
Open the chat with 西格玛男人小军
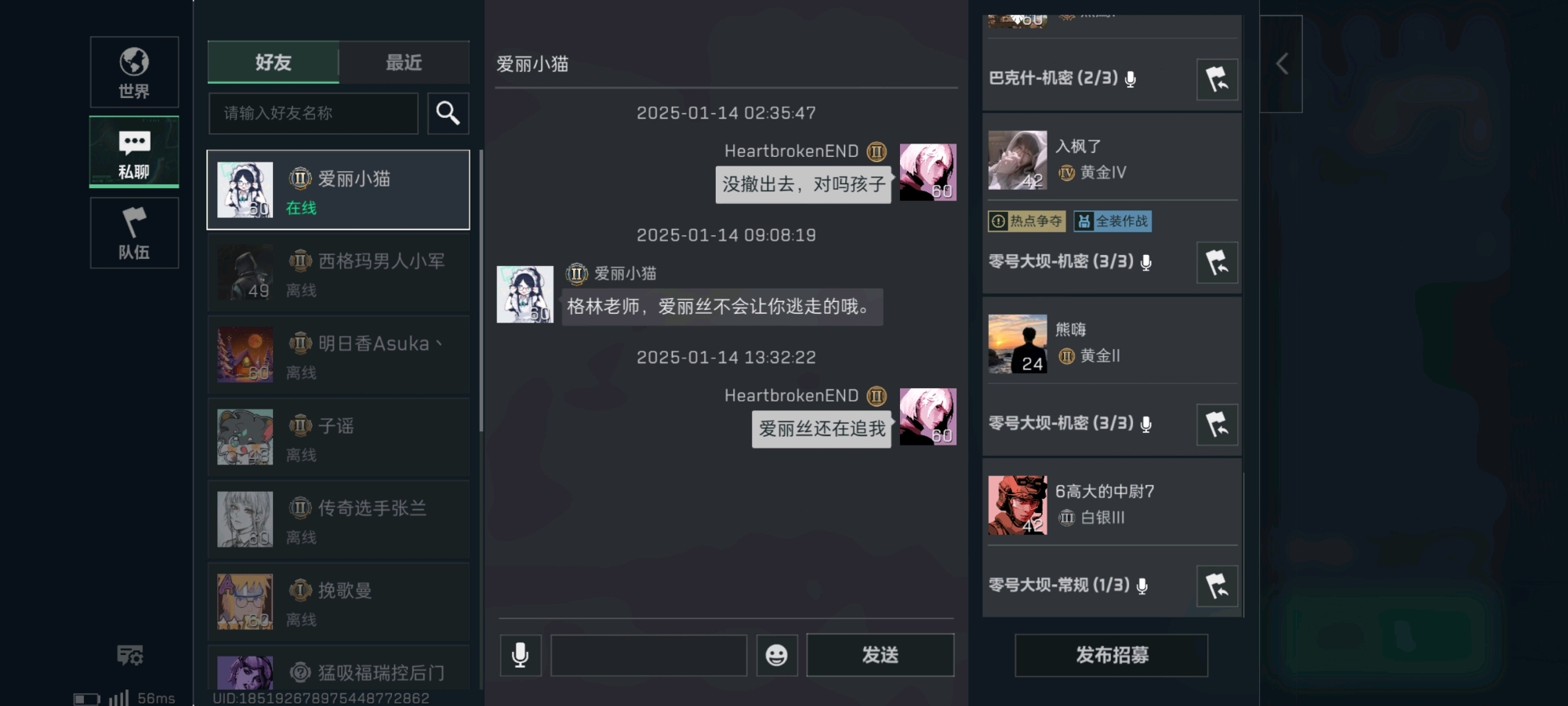[338, 275]
